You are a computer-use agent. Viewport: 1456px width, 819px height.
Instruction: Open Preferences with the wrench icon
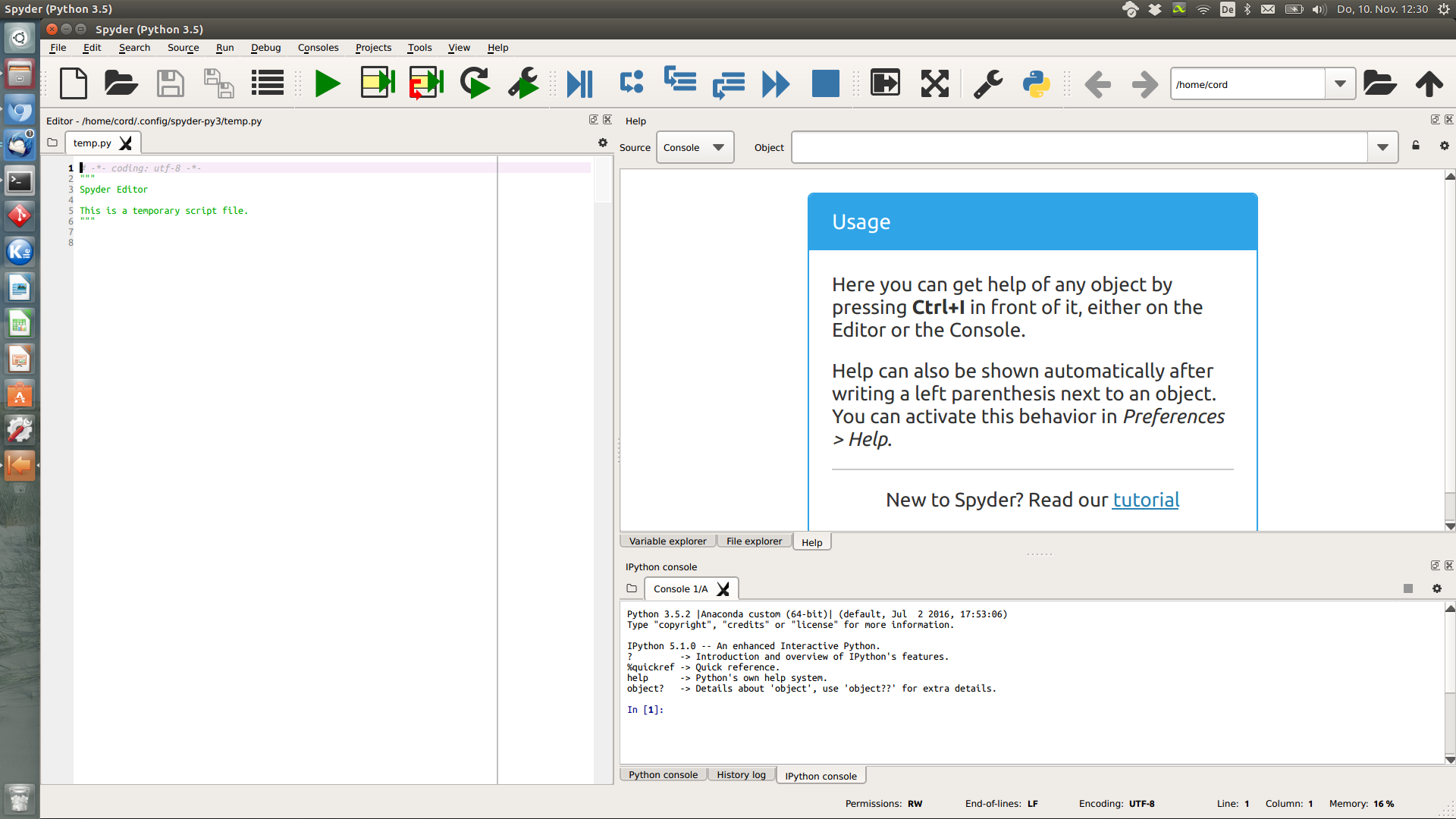tap(987, 83)
